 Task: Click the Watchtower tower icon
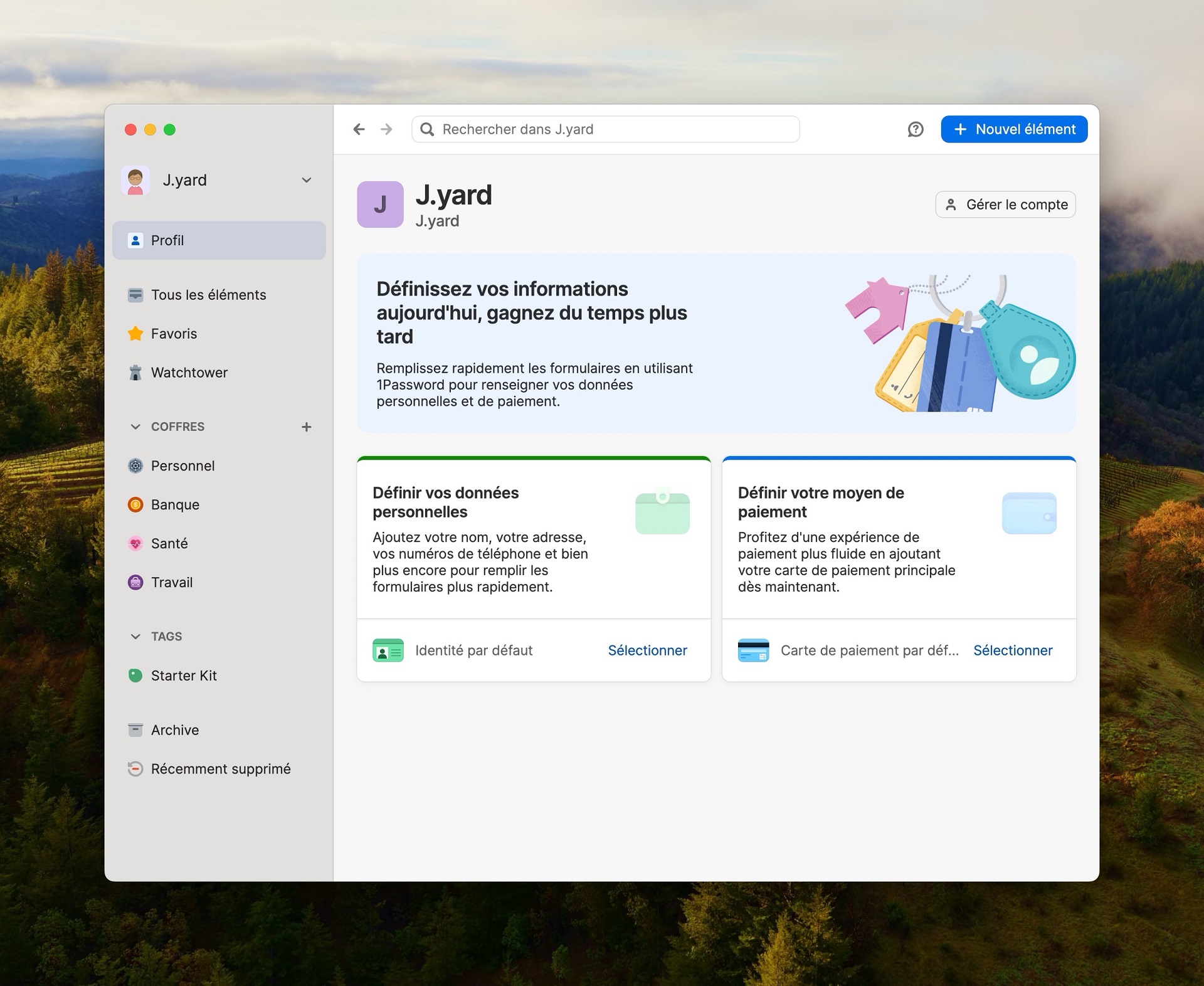point(135,373)
